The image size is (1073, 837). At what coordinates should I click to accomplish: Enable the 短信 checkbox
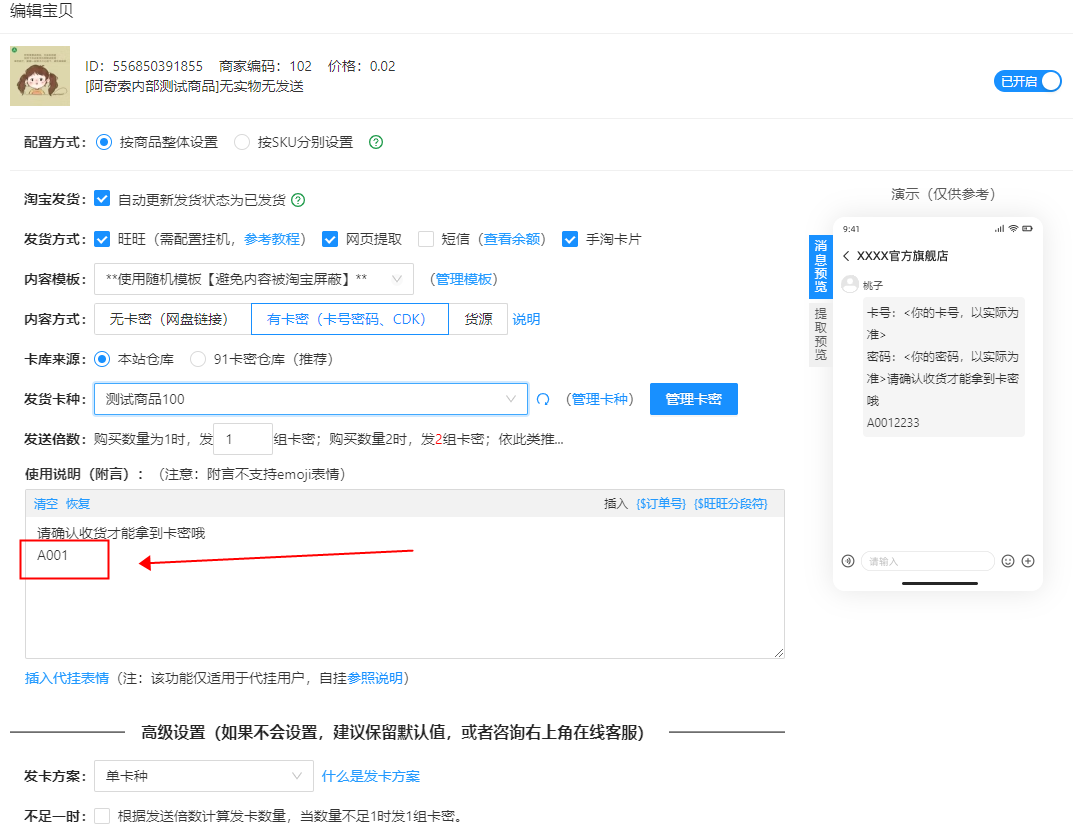426,239
